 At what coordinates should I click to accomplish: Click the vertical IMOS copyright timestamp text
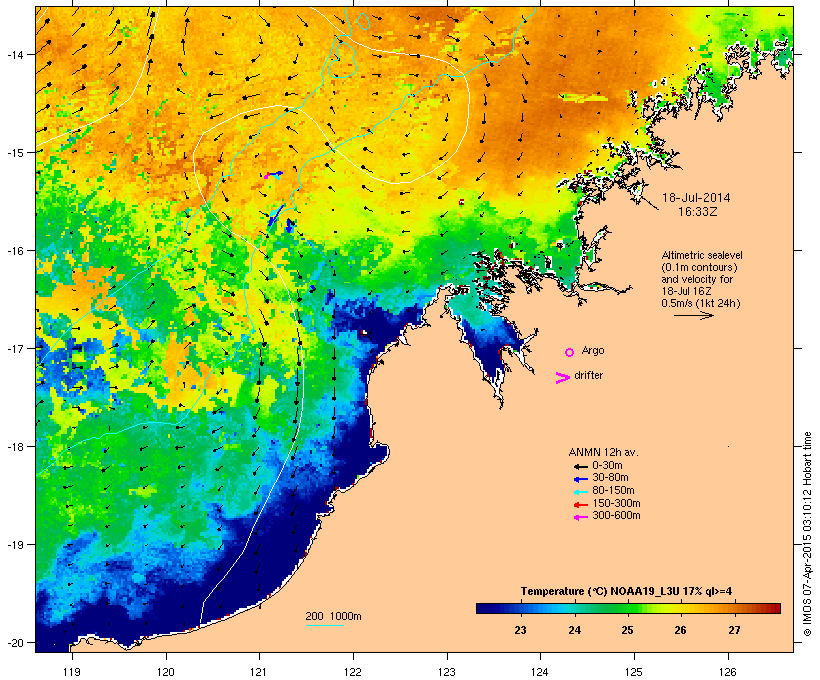point(808,534)
